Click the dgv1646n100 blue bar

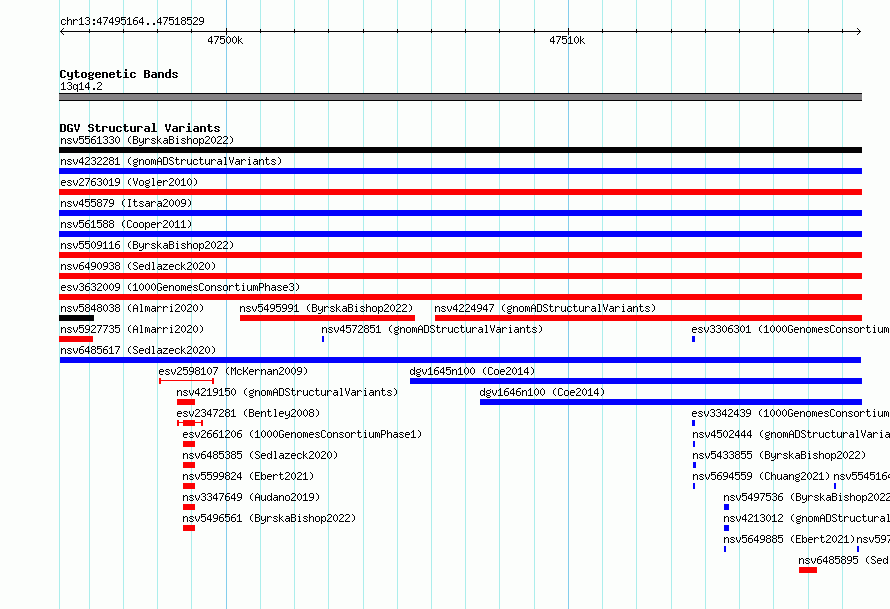671,402
